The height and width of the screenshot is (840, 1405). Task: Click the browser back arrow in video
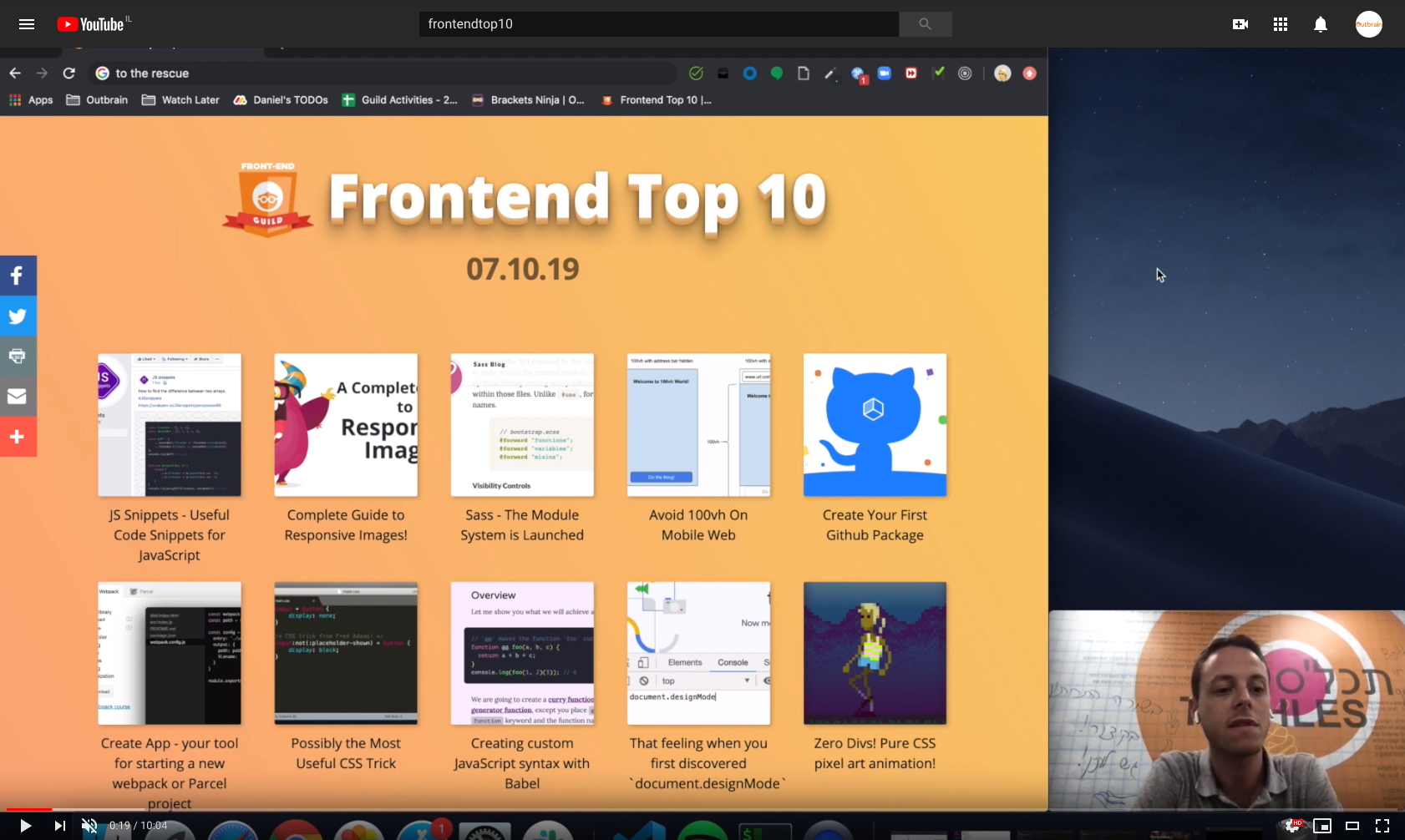coord(15,73)
